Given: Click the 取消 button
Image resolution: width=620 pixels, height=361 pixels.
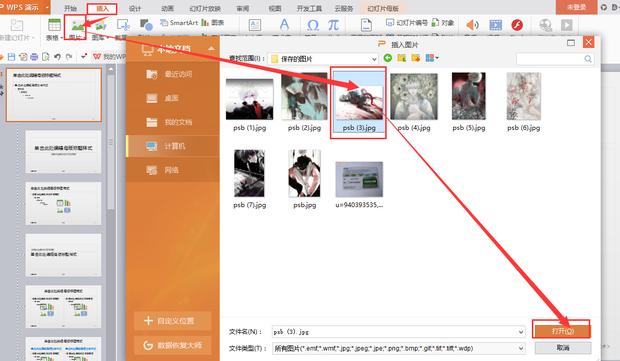Looking at the screenshot, I should [563, 348].
